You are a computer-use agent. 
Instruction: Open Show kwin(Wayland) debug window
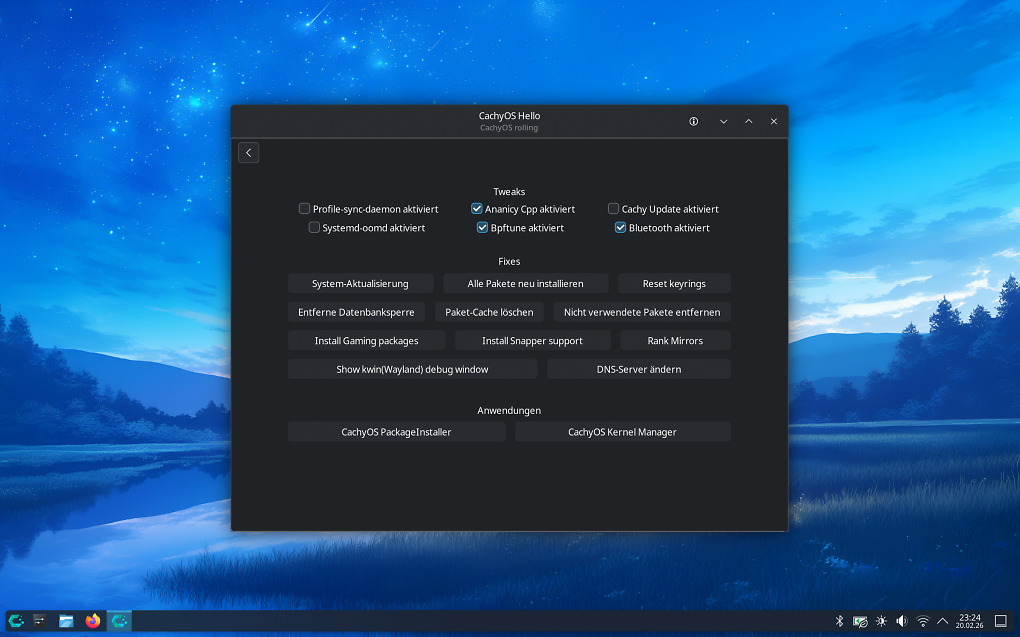412,370
